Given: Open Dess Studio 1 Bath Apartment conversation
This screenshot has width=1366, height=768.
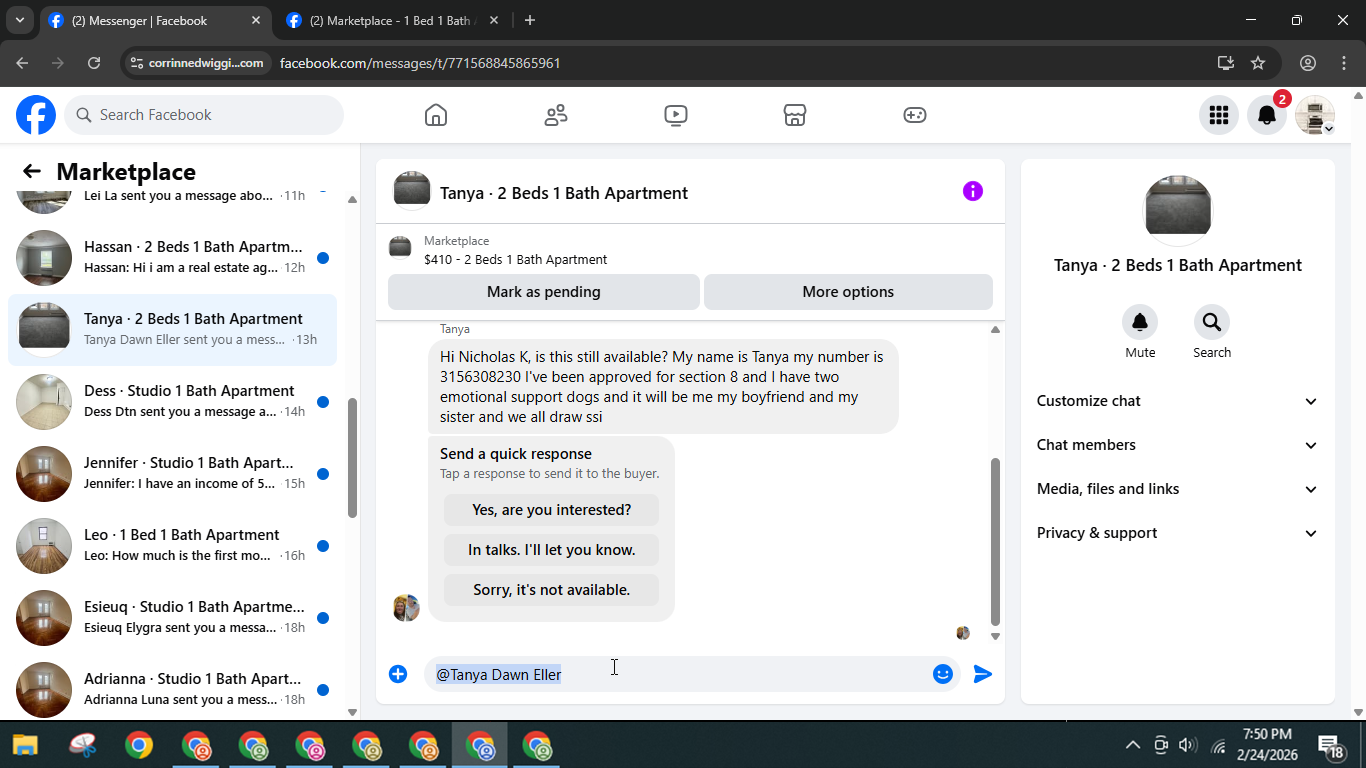Looking at the screenshot, I should tap(172, 402).
